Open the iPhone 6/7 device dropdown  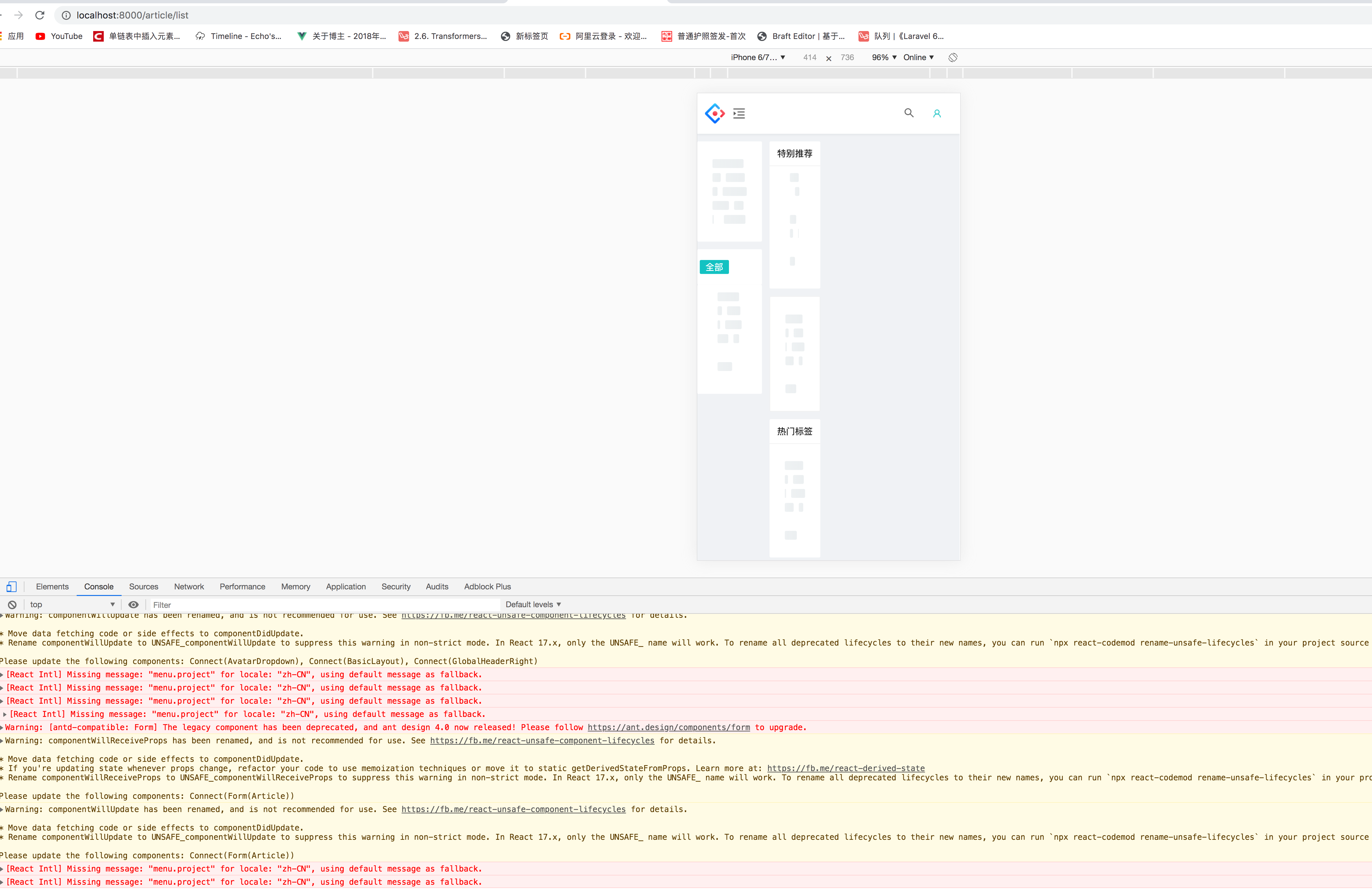point(757,57)
